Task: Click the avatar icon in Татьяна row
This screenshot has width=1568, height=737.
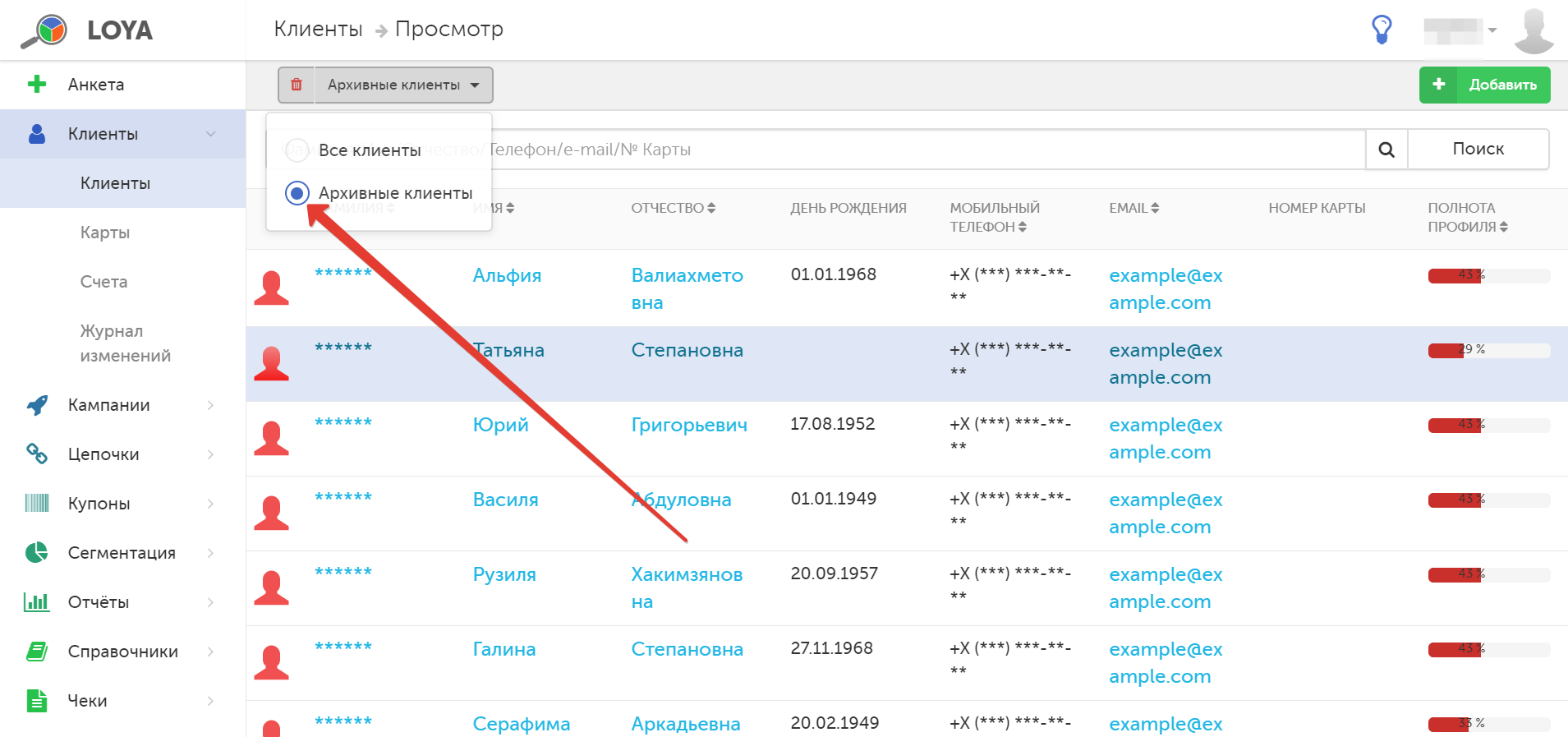Action: coord(271,363)
